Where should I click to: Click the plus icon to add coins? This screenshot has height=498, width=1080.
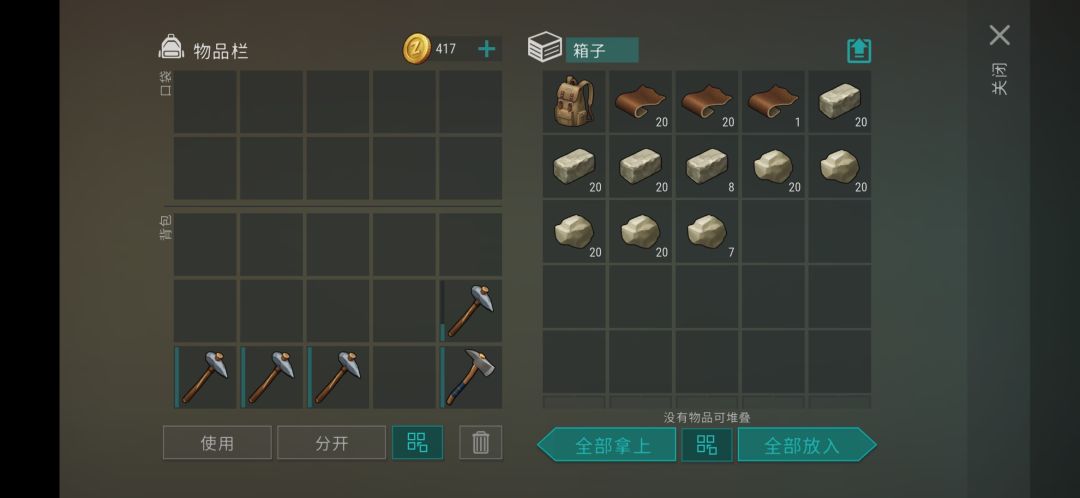click(x=486, y=49)
